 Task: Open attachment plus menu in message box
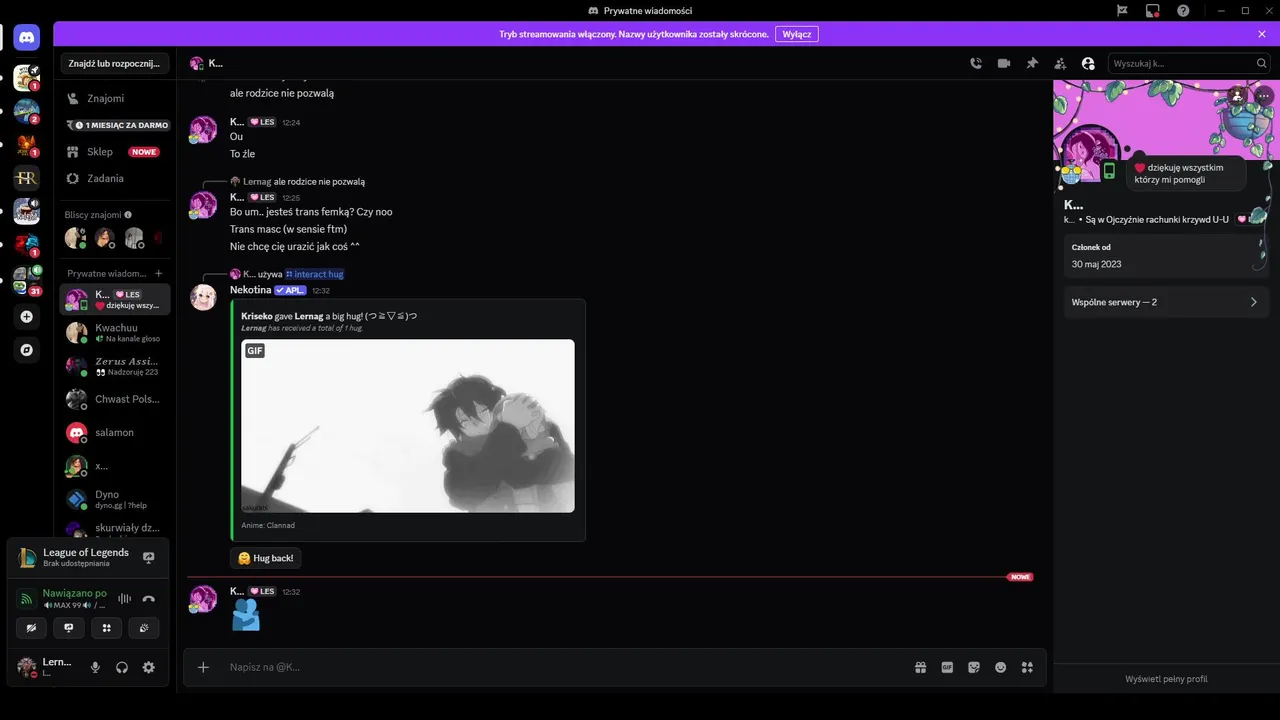point(203,667)
